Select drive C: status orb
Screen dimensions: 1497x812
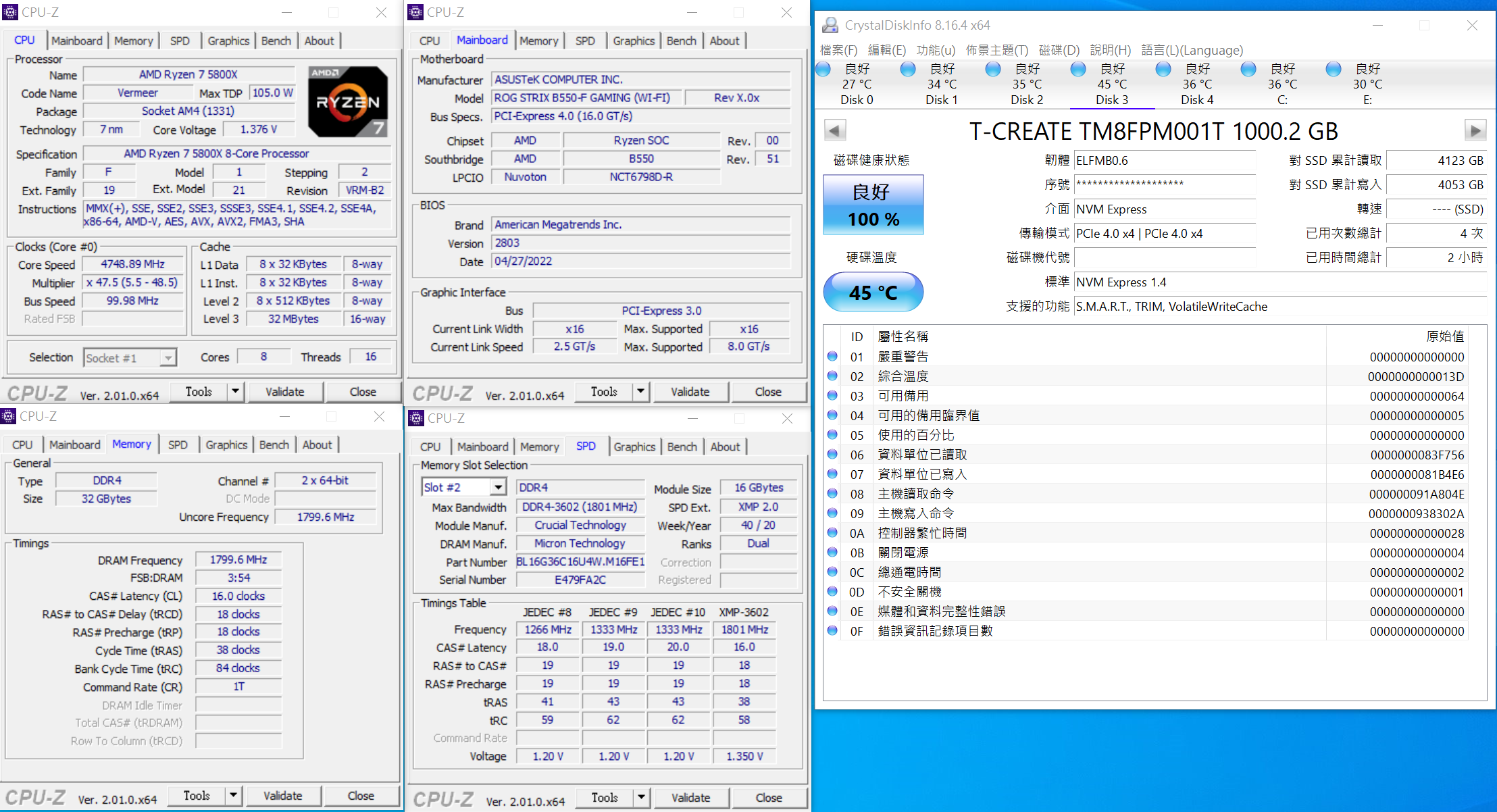tap(1249, 69)
